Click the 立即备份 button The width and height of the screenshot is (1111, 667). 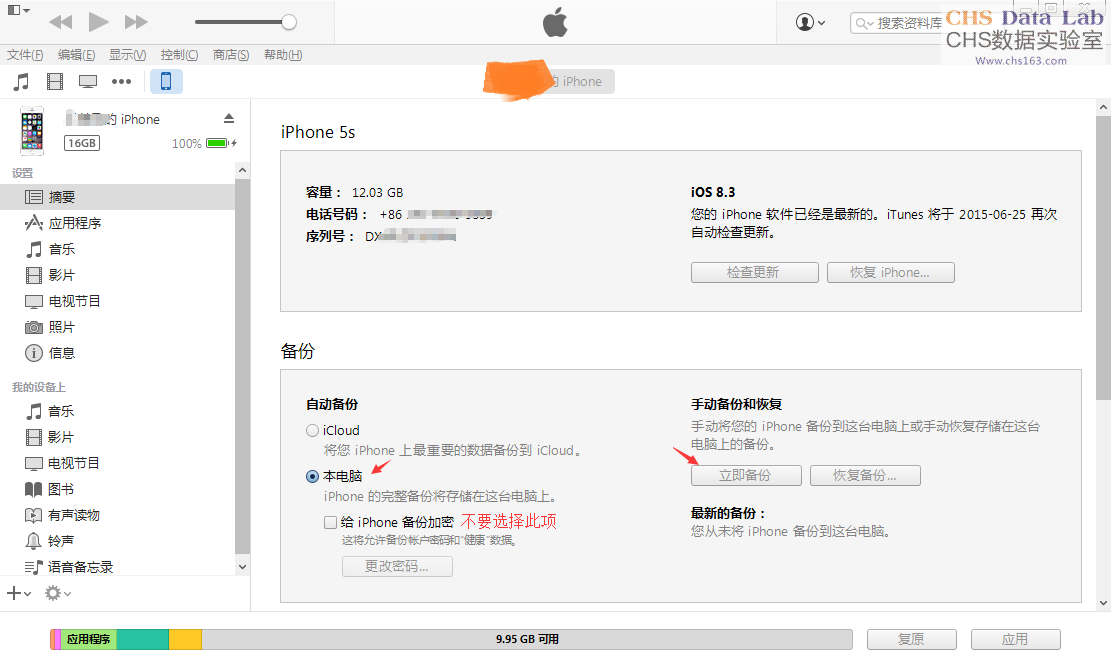click(746, 476)
